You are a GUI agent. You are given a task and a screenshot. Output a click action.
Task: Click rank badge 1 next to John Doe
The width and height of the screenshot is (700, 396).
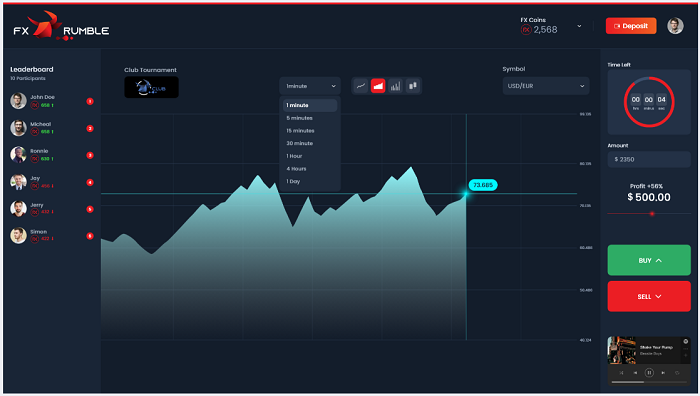pyautogui.click(x=90, y=101)
